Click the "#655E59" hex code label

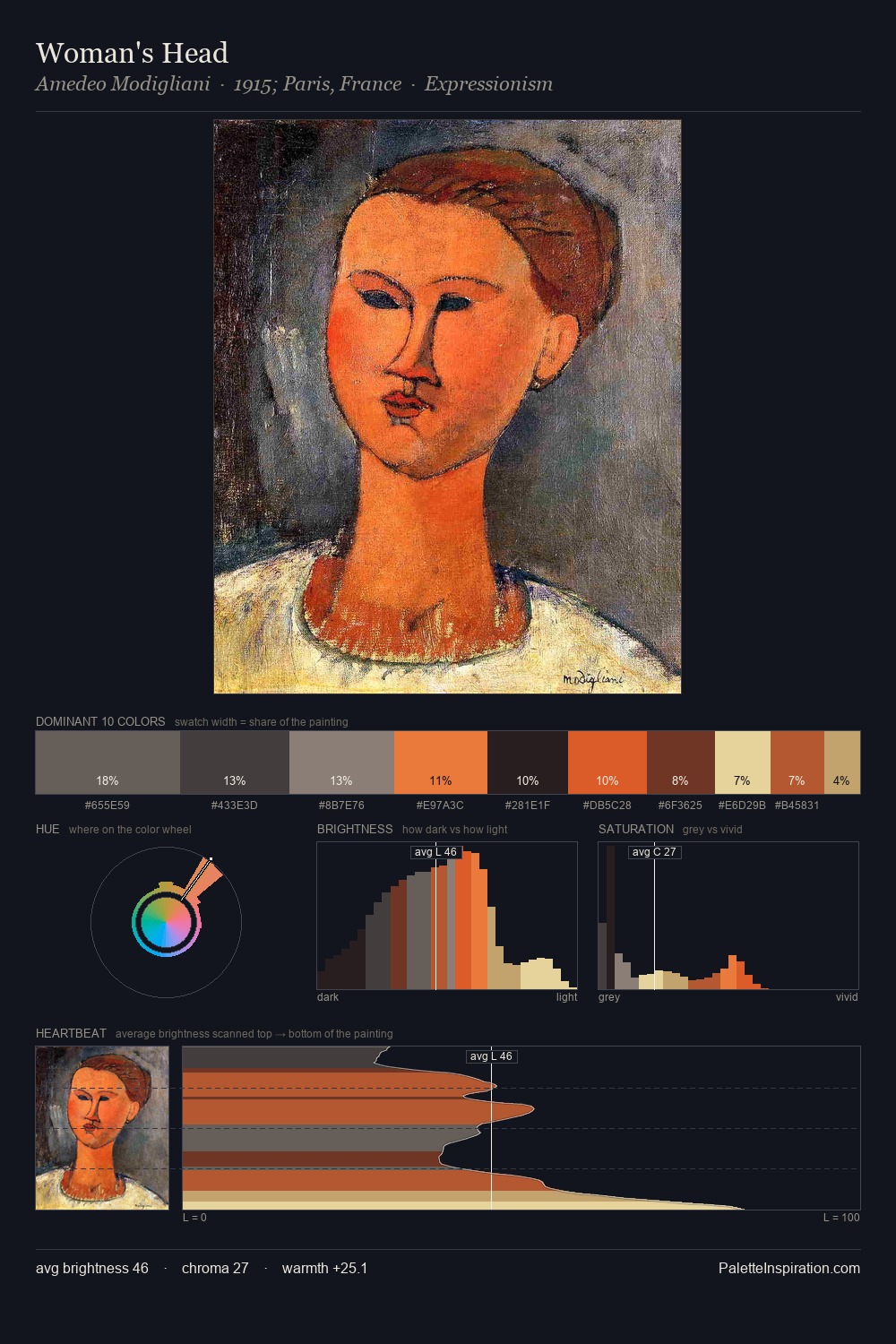(108, 806)
